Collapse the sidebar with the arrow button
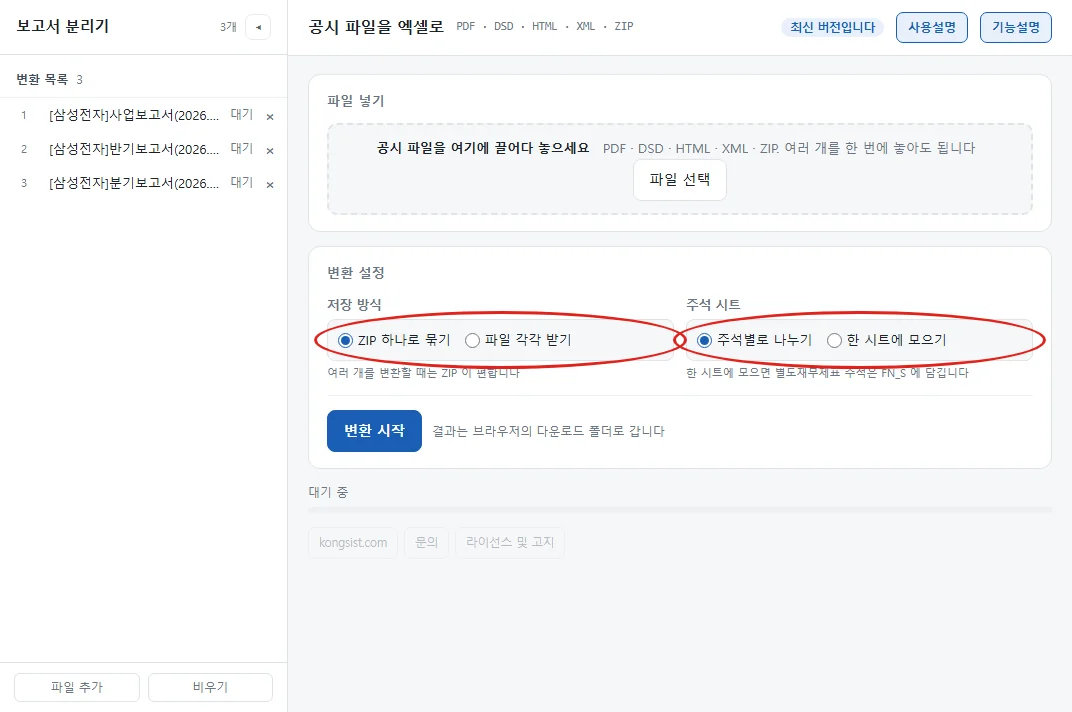Image resolution: width=1072 pixels, height=712 pixels. [x=258, y=27]
